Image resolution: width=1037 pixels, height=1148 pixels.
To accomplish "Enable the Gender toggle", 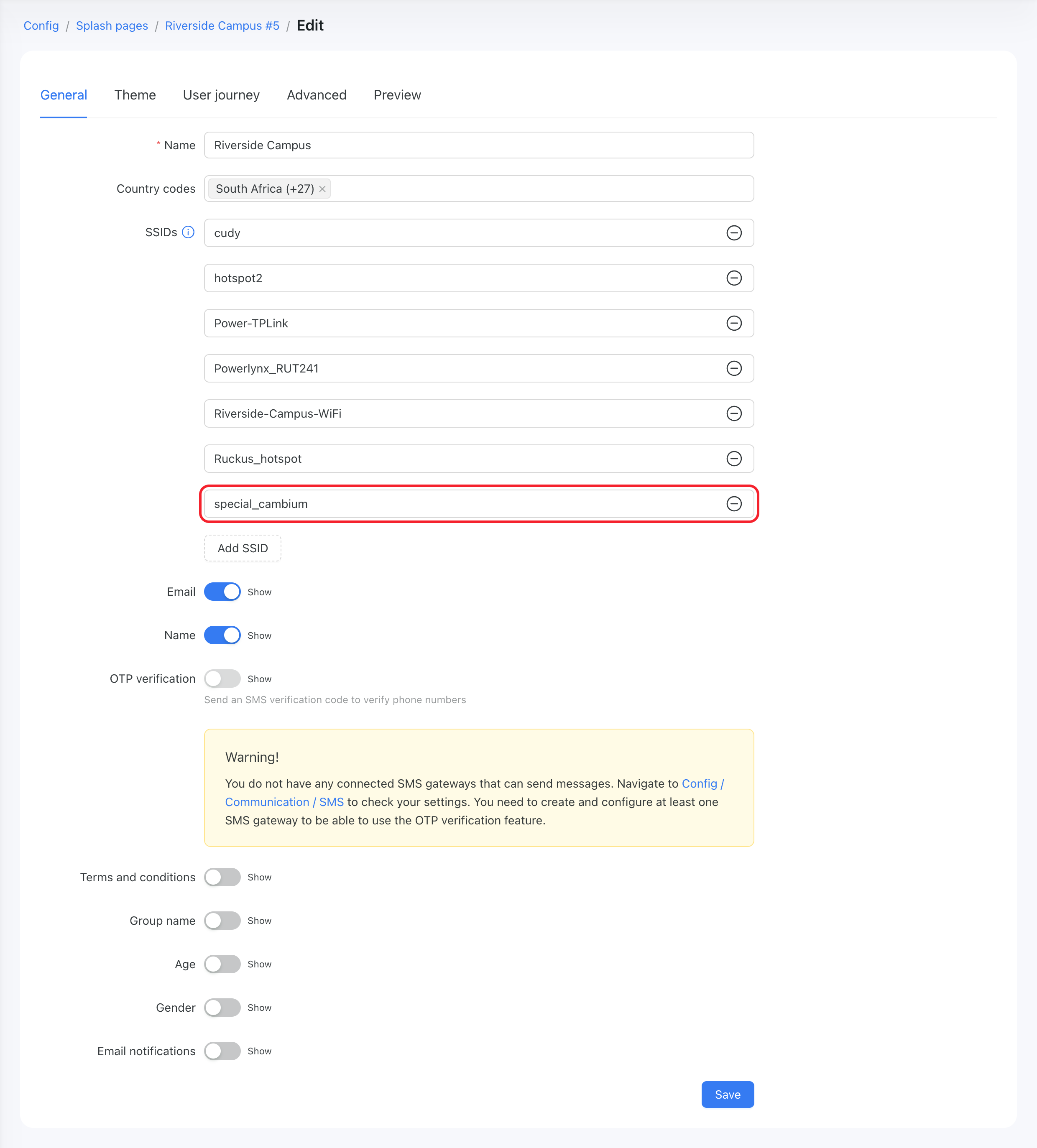I will pyautogui.click(x=222, y=1008).
